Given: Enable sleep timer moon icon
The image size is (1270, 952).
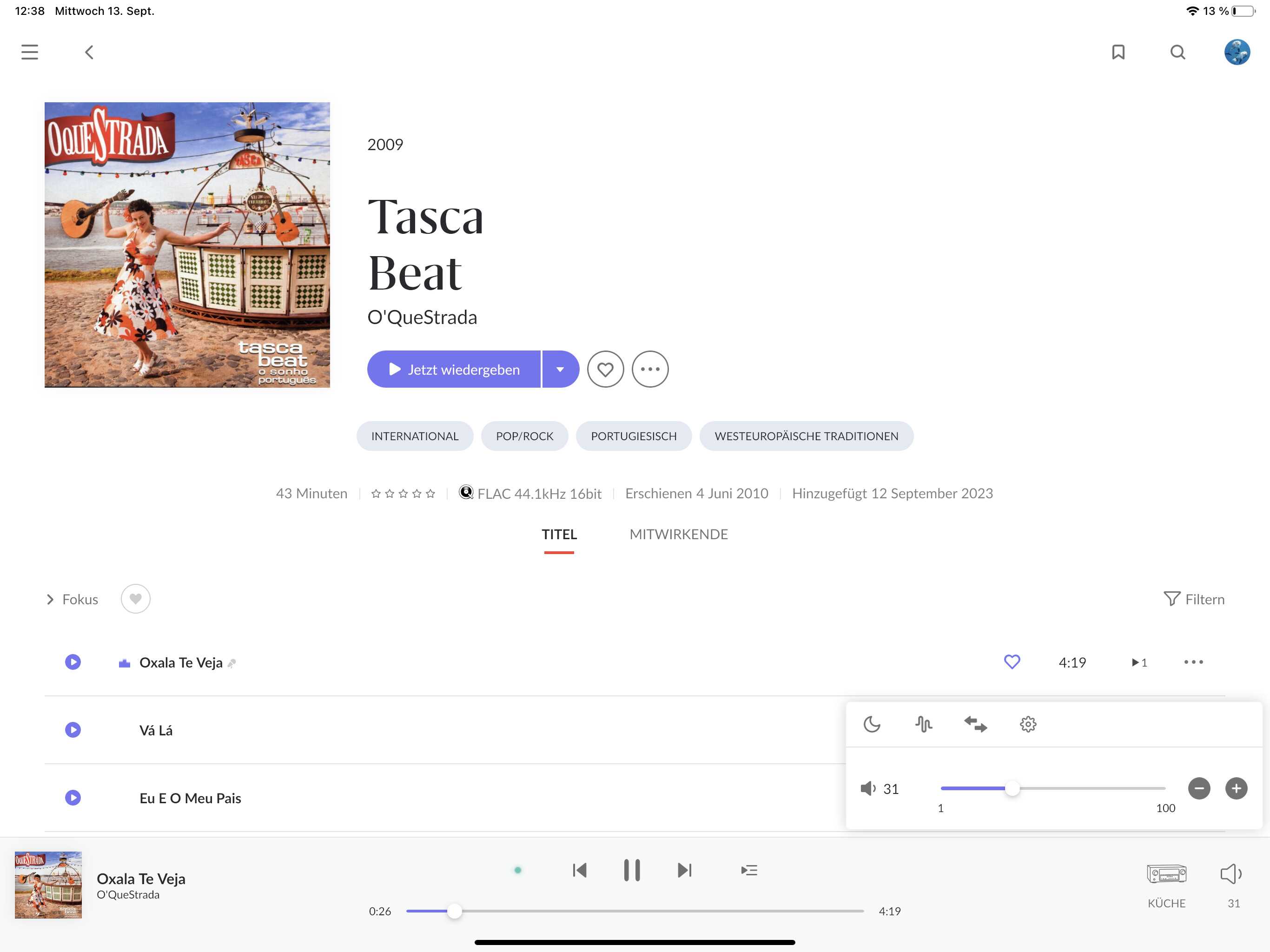Looking at the screenshot, I should coord(872,724).
